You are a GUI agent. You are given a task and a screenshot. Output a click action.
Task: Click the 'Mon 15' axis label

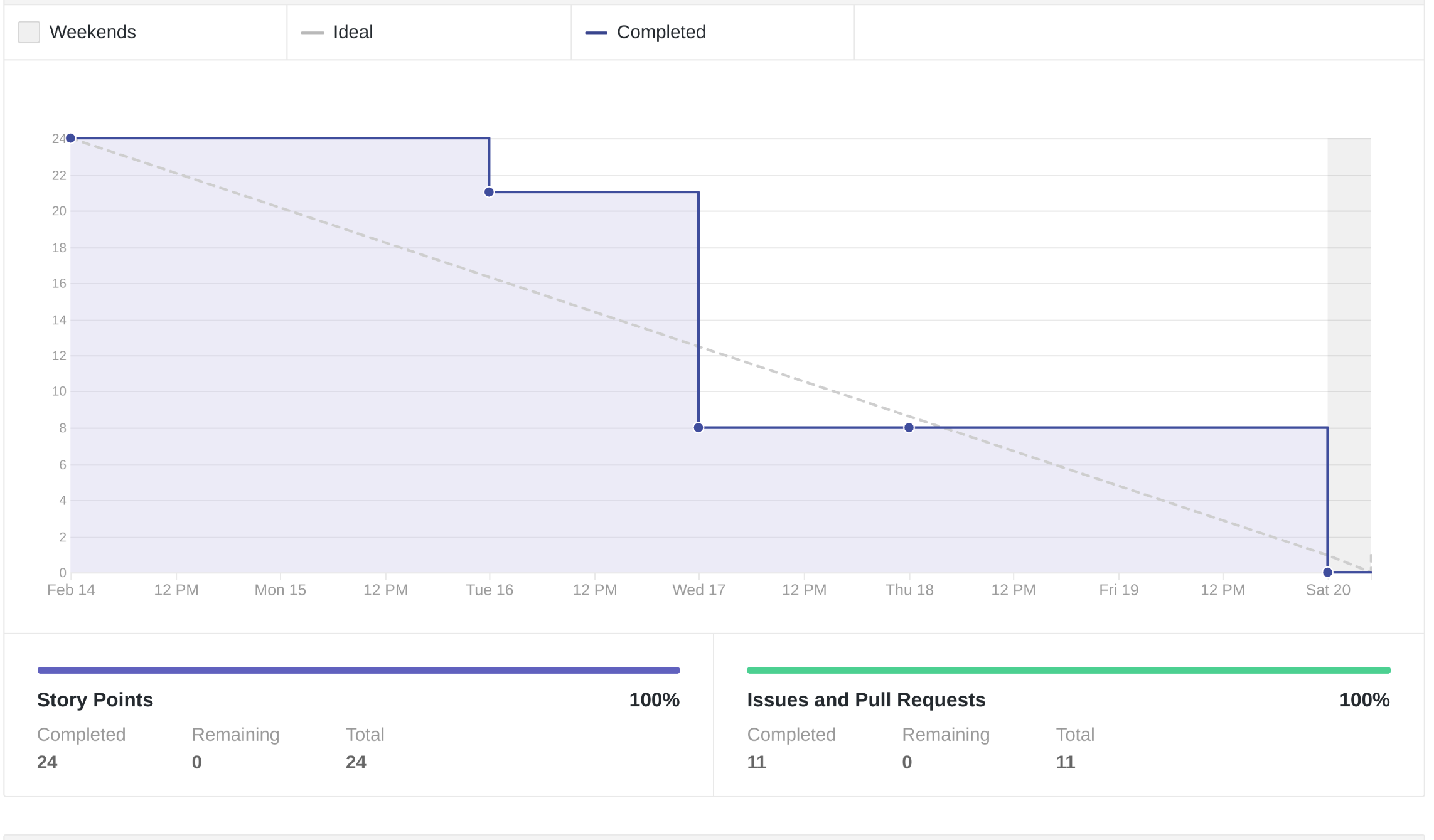pos(280,590)
